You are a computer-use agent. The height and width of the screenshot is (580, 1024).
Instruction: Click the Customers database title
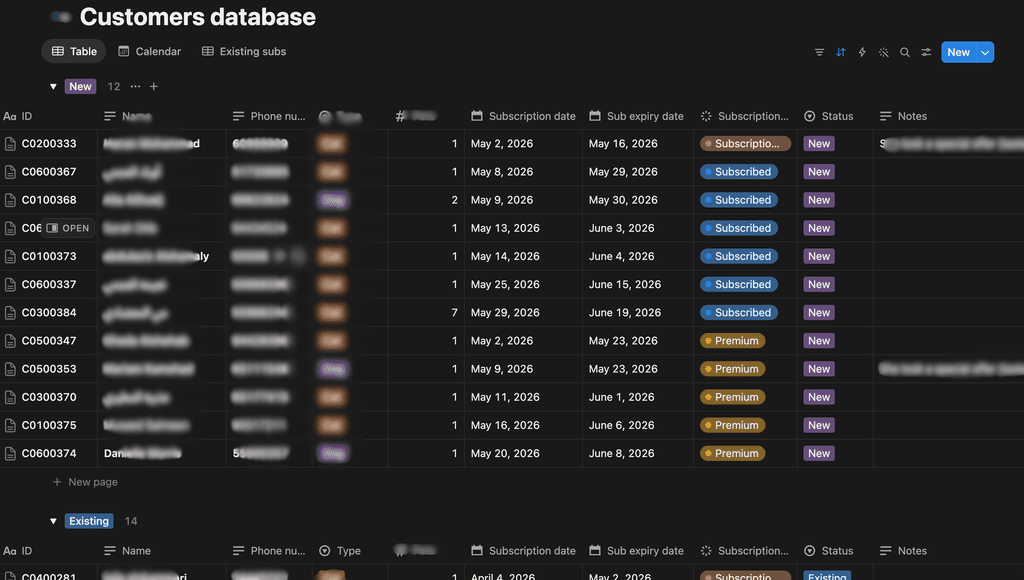click(197, 17)
